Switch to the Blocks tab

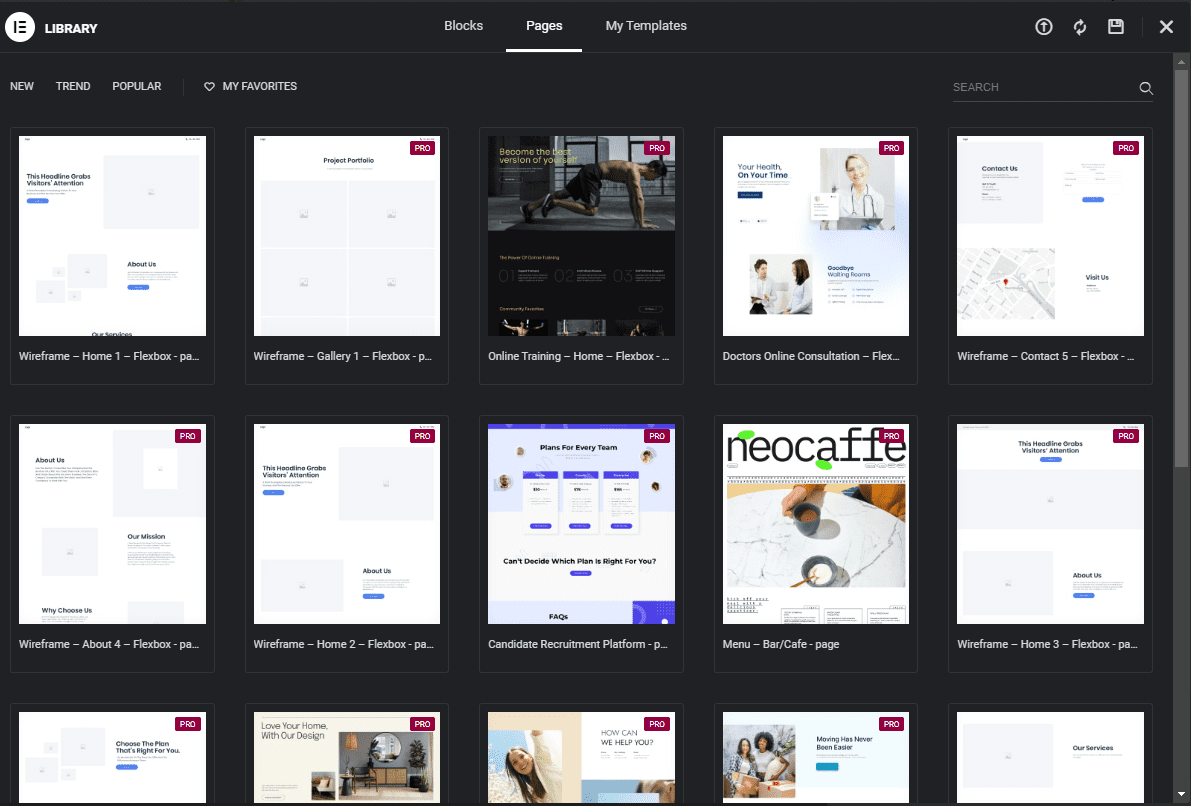click(463, 26)
